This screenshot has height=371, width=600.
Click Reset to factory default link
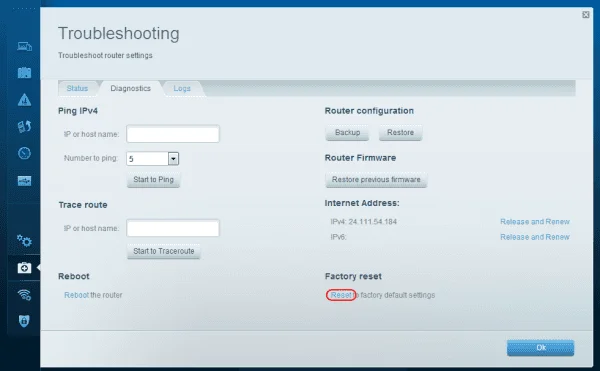(x=341, y=295)
